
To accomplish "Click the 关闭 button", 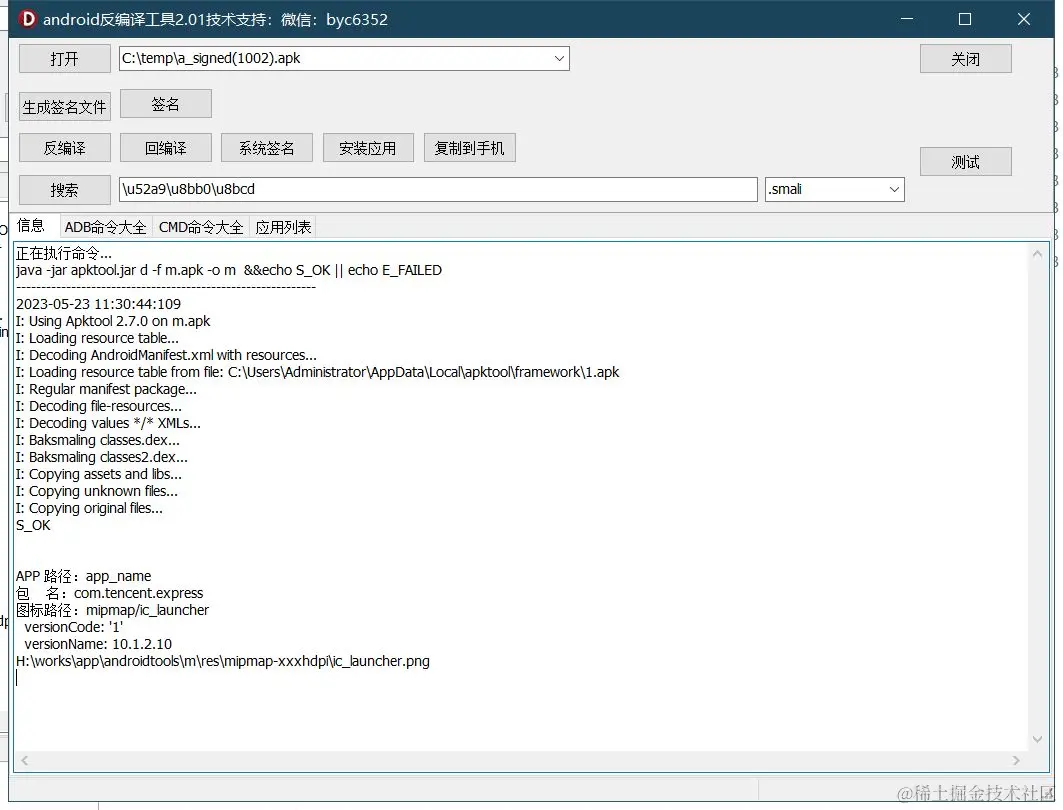I will 965,59.
